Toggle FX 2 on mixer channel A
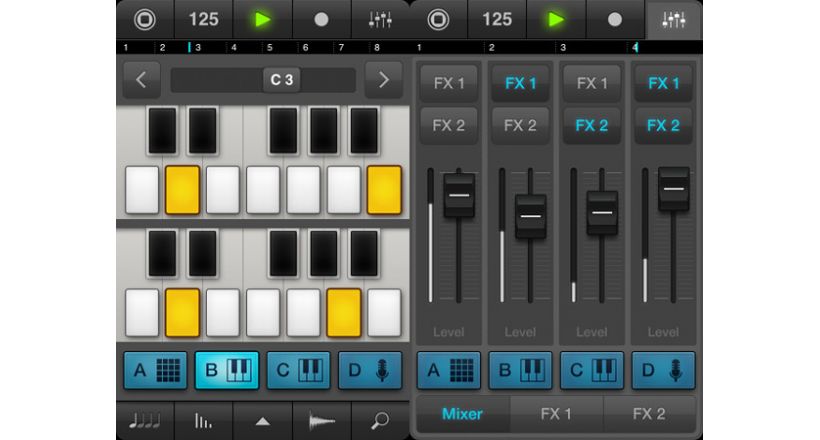The image size is (820, 440). tap(449, 126)
